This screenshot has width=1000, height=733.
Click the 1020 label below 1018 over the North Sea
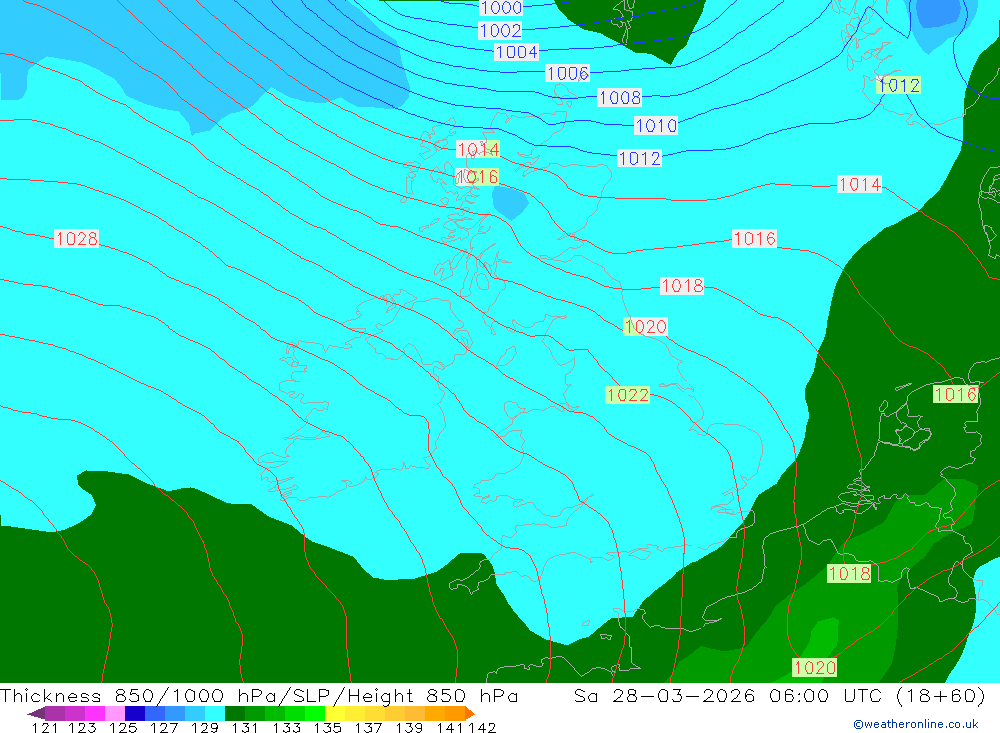pos(645,327)
